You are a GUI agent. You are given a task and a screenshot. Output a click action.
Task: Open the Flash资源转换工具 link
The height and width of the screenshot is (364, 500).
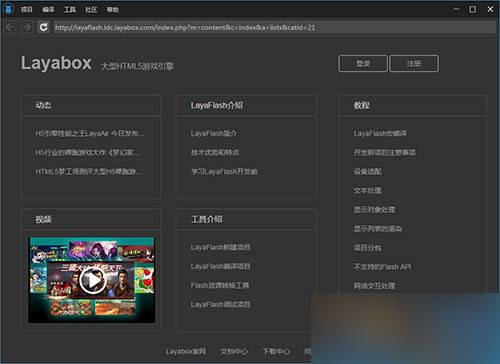pyautogui.click(x=220, y=285)
